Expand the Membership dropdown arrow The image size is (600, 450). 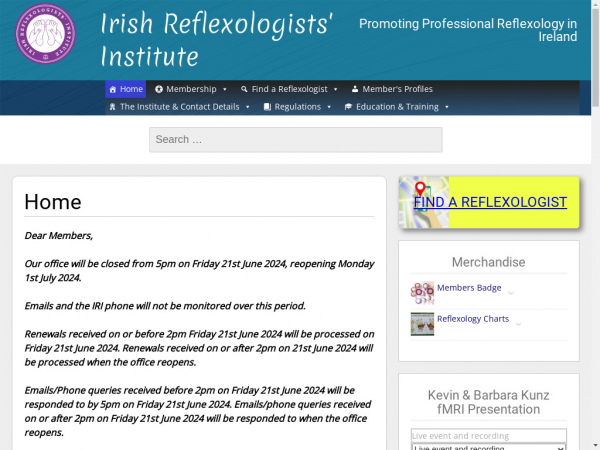coord(225,90)
